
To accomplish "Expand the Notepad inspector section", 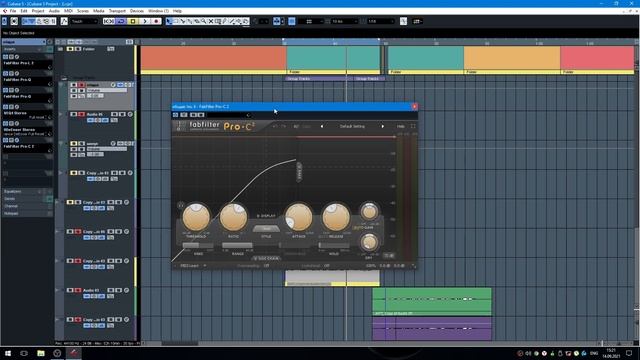I will click(x=27, y=213).
